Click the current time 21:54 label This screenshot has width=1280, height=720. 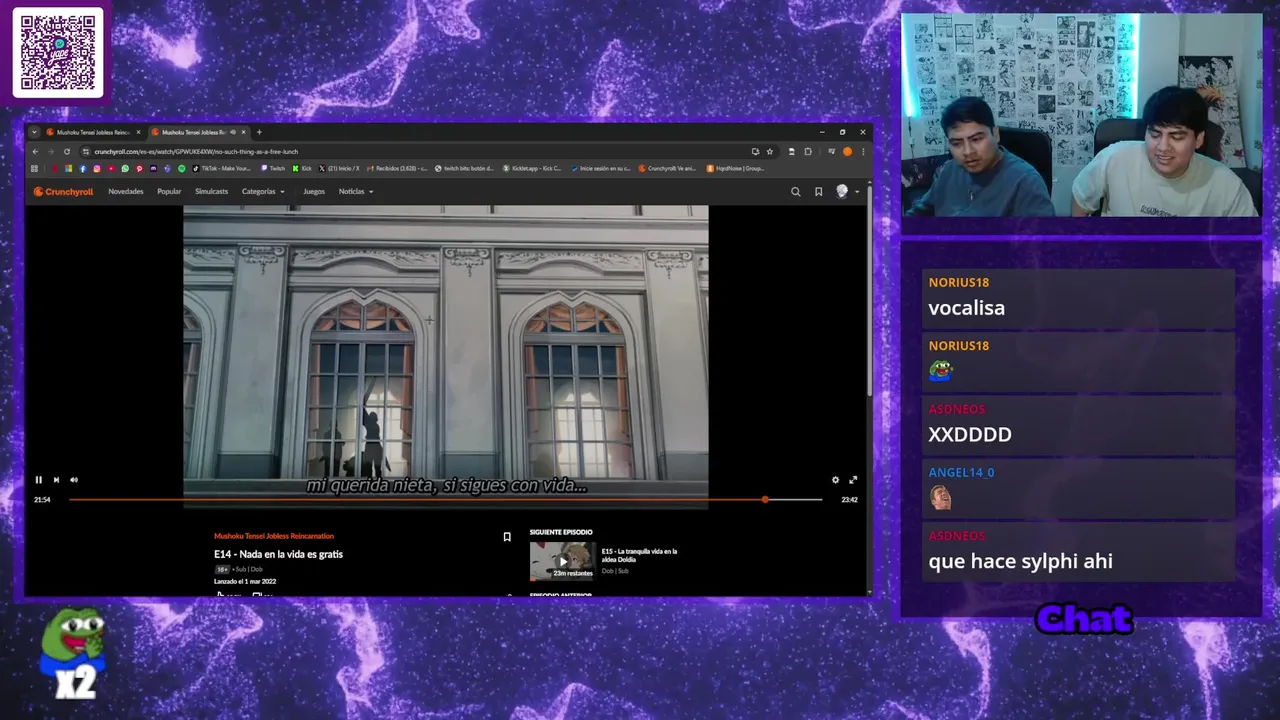tap(42, 500)
